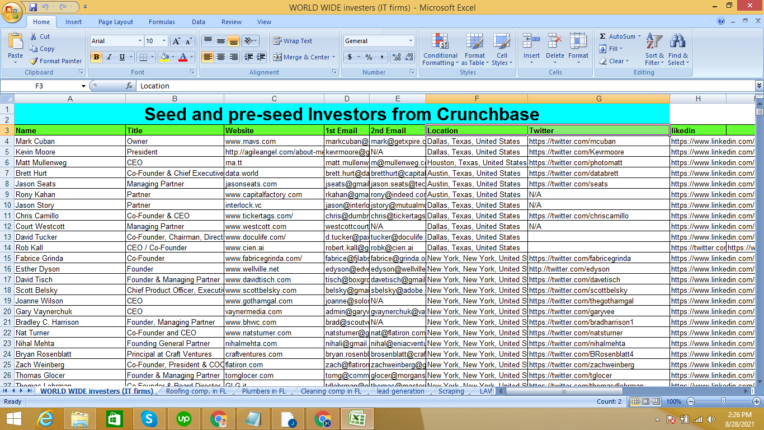Click the Insert Function fx icon

(129, 86)
